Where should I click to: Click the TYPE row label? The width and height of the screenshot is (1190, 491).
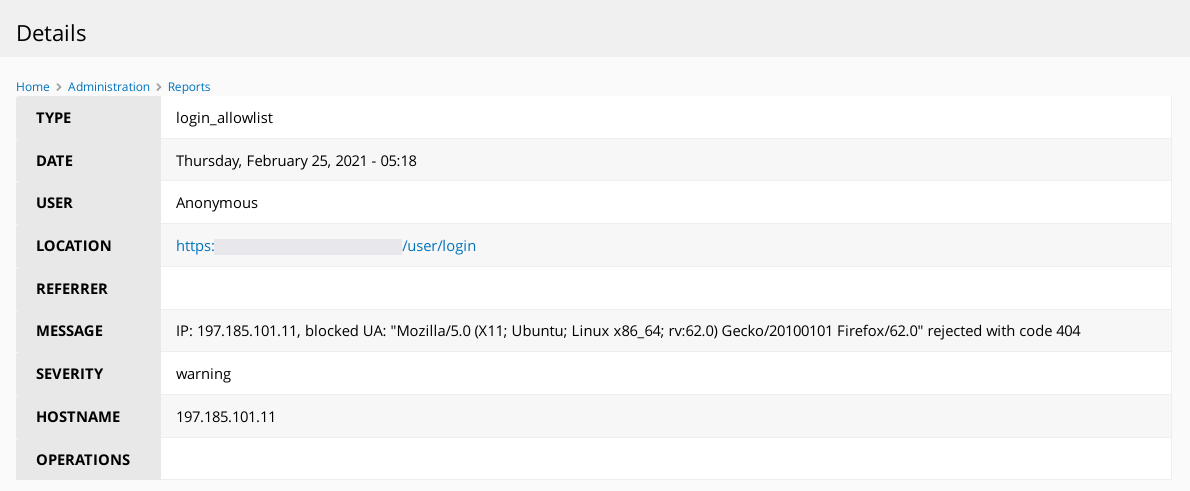(x=54, y=118)
